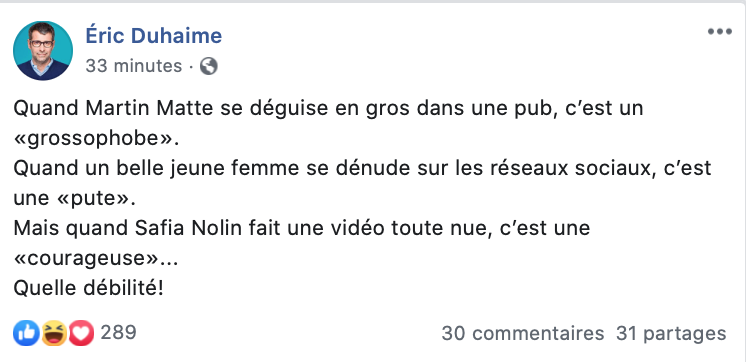Open the post permalink via "33 minutes"
Viewport: 746px width, 362px height.
[x=134, y=66]
